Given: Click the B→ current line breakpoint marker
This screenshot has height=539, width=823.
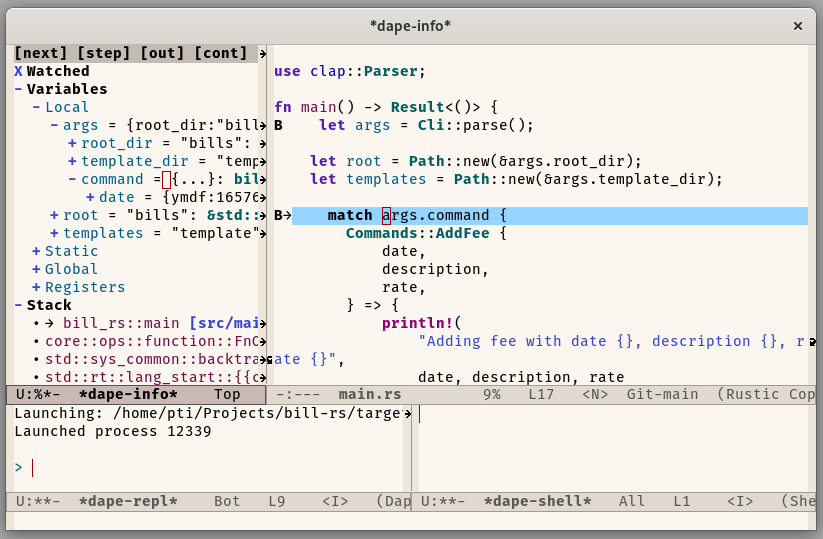Looking at the screenshot, I should click(x=282, y=215).
